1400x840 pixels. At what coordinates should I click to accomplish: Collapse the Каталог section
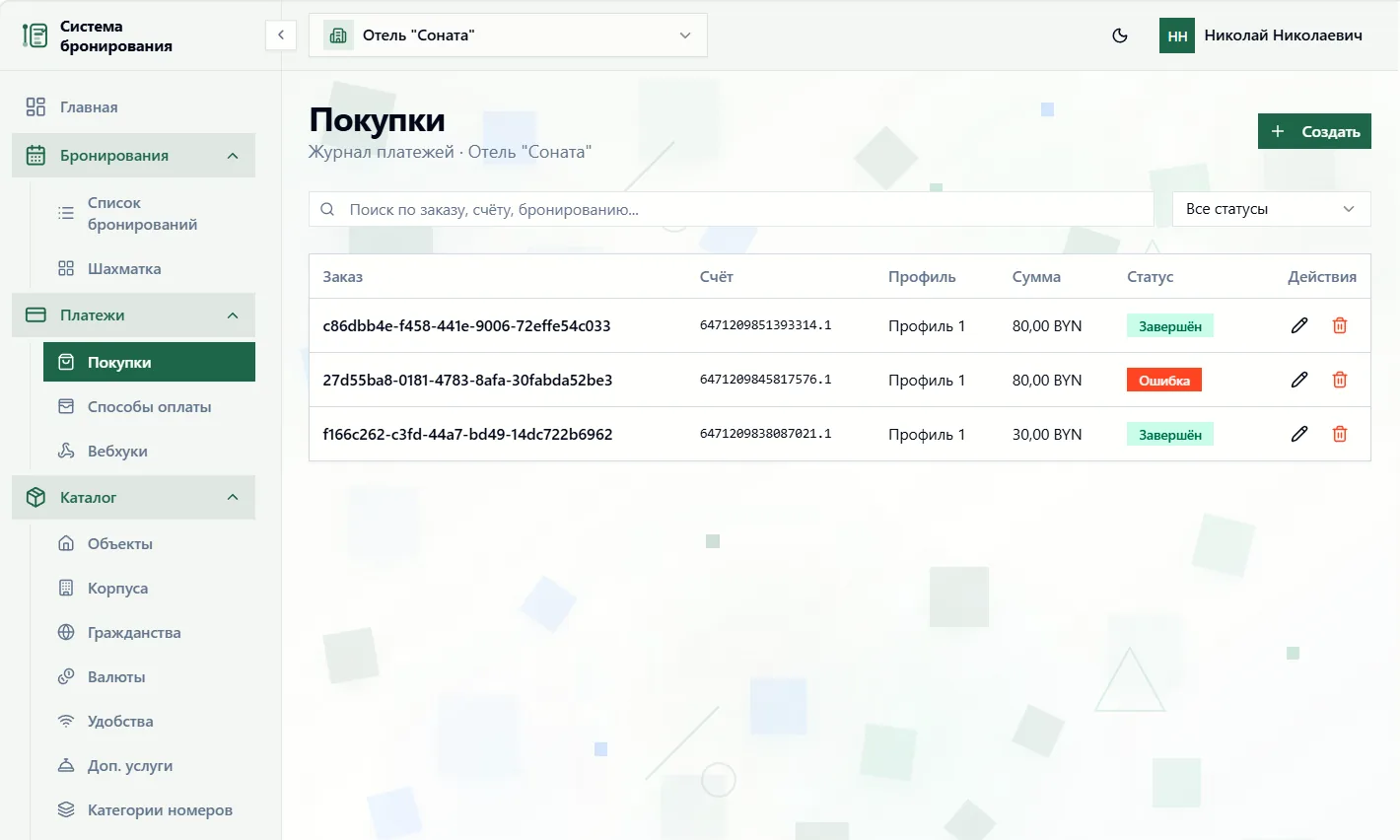(x=133, y=498)
